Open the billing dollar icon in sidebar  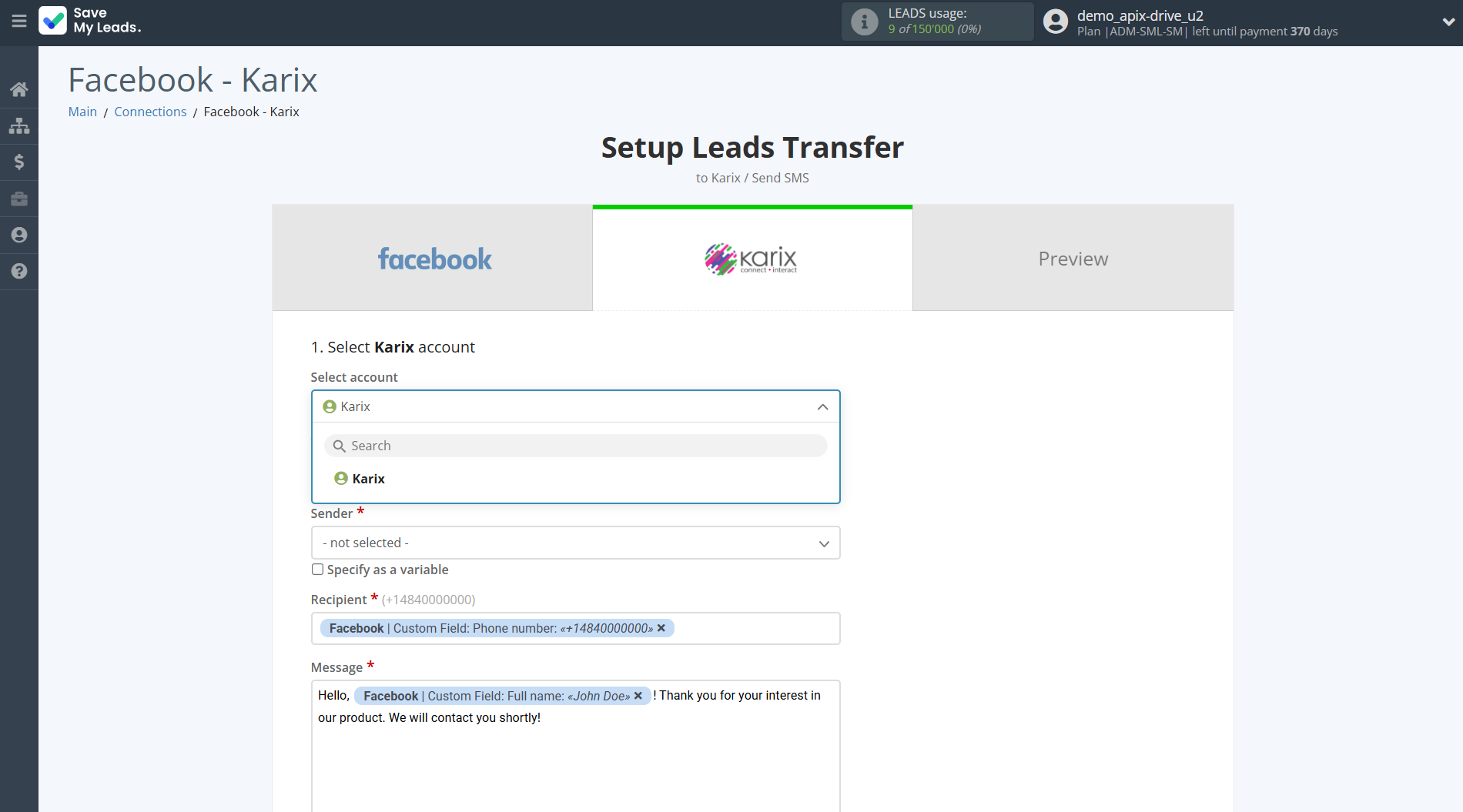[19, 162]
